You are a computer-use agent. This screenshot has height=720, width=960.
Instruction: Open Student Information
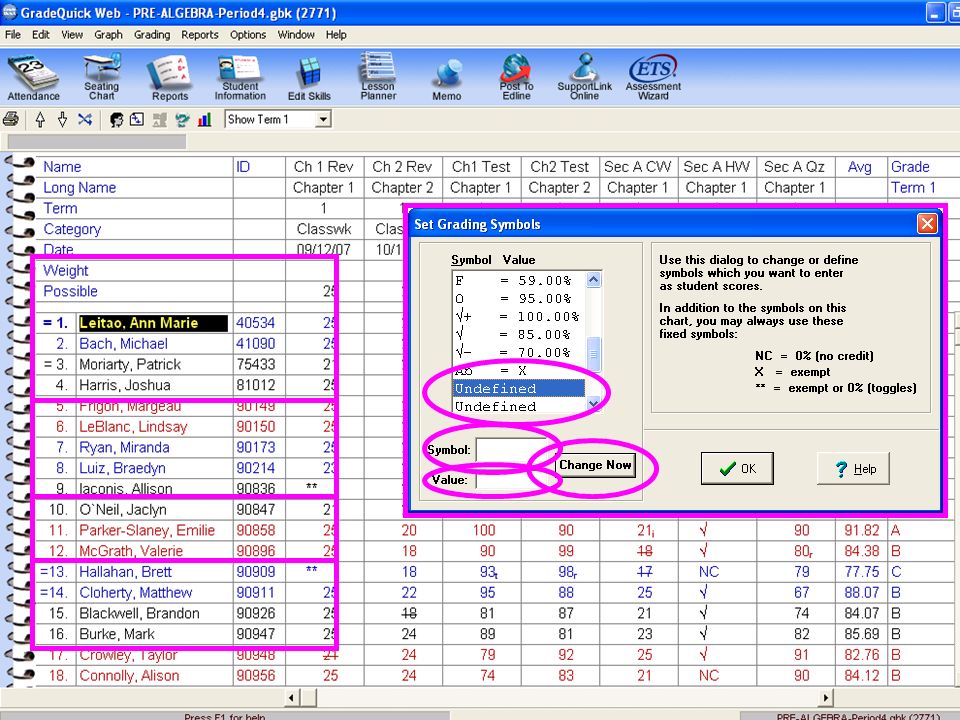coord(240,78)
